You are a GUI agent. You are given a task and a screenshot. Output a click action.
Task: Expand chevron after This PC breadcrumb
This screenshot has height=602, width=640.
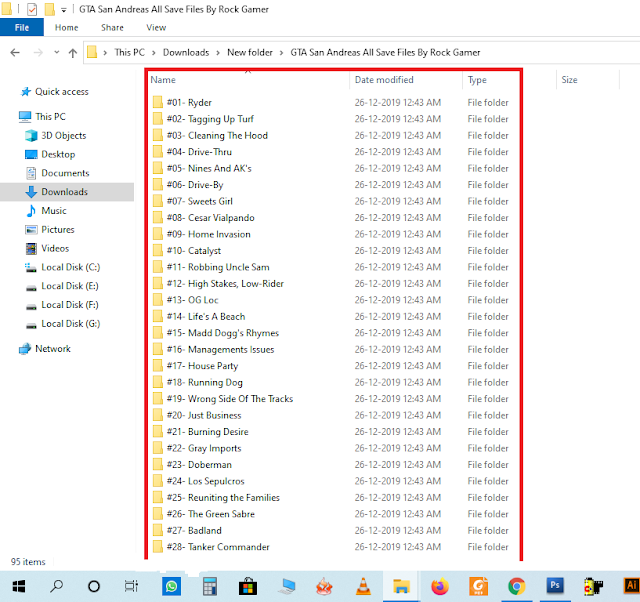tap(154, 53)
